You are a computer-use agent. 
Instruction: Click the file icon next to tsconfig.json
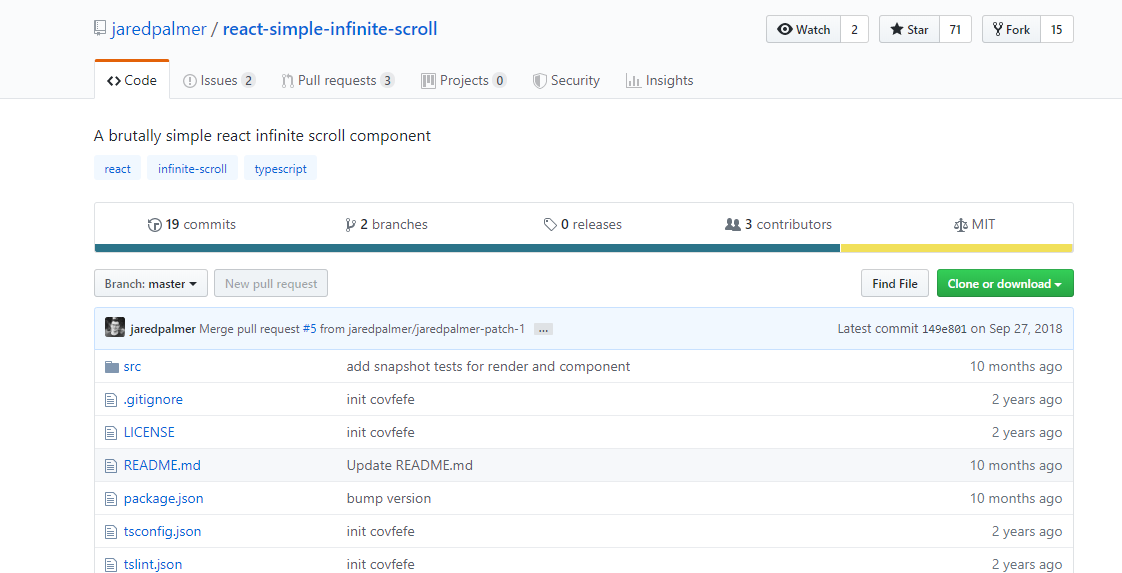pos(111,532)
